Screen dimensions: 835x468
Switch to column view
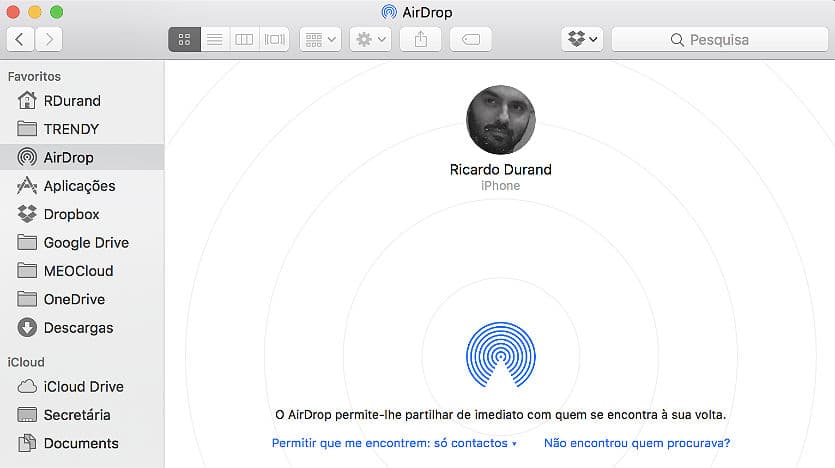coord(244,39)
